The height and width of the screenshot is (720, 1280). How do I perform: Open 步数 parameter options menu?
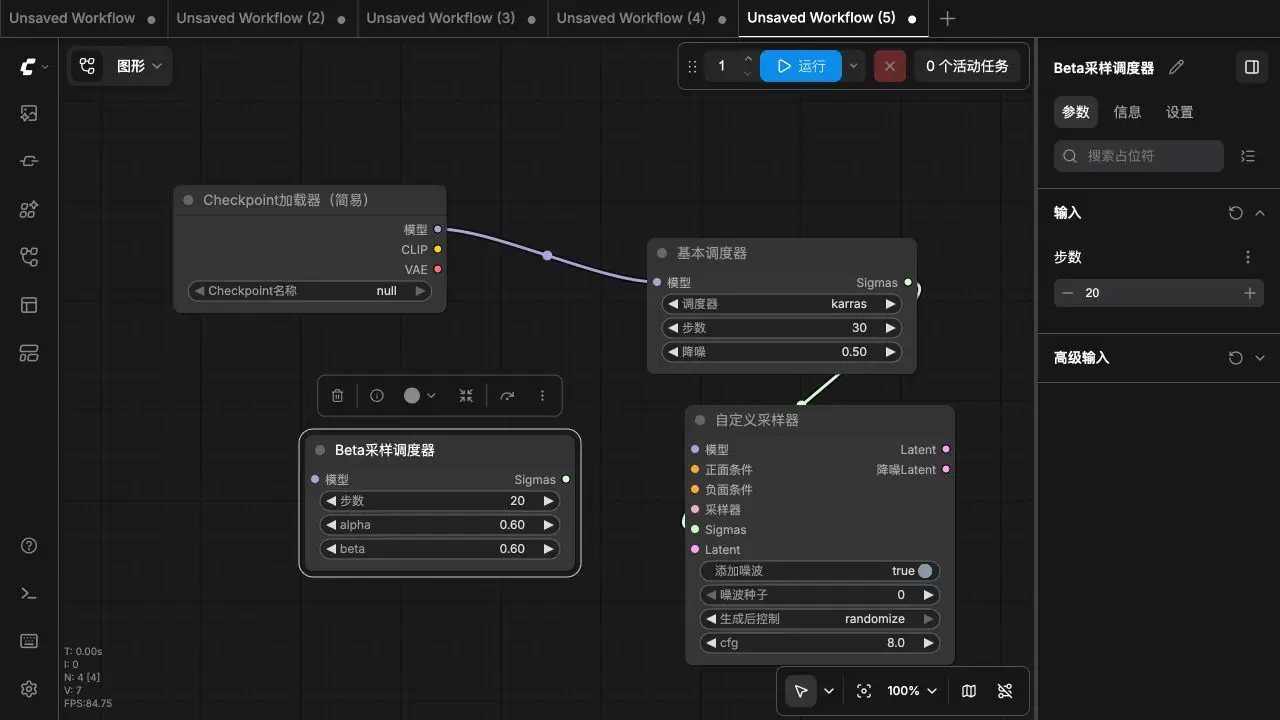click(x=1248, y=257)
